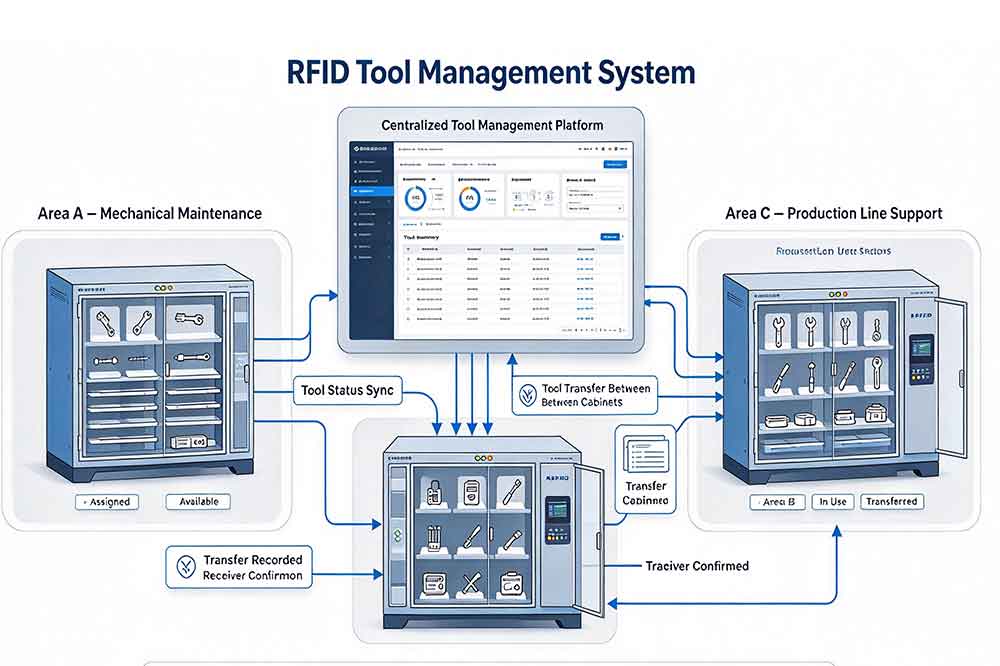Click the Area A – Mechanical Maintenance heading
This screenshot has width=1000, height=666.
pyautogui.click(x=150, y=214)
